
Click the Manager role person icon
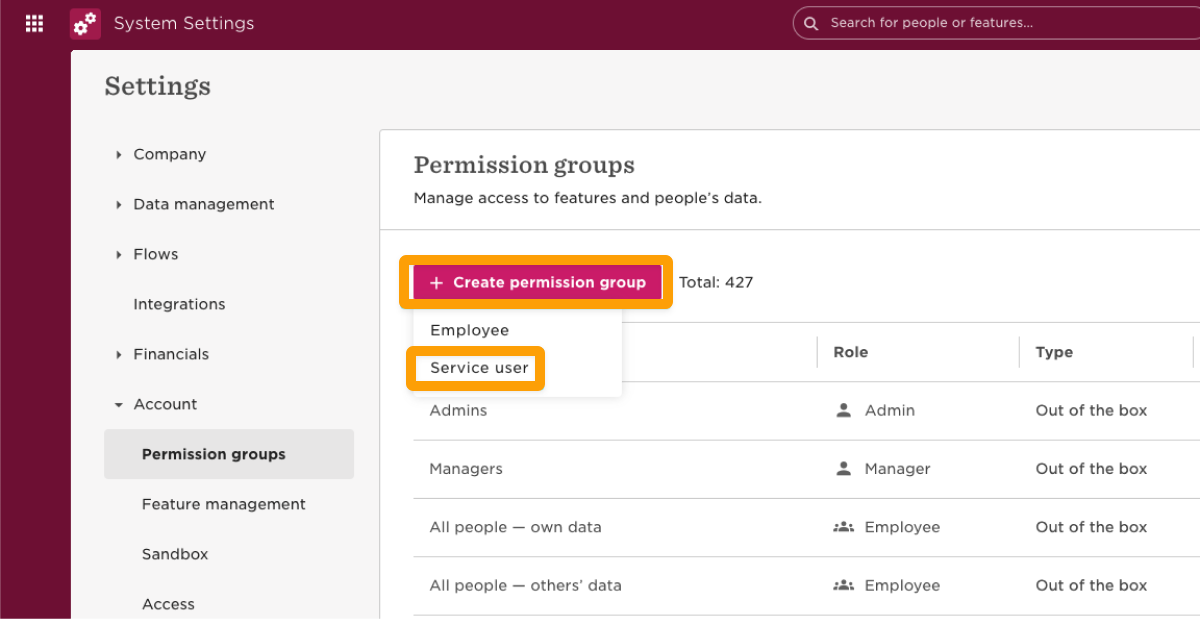[844, 468]
